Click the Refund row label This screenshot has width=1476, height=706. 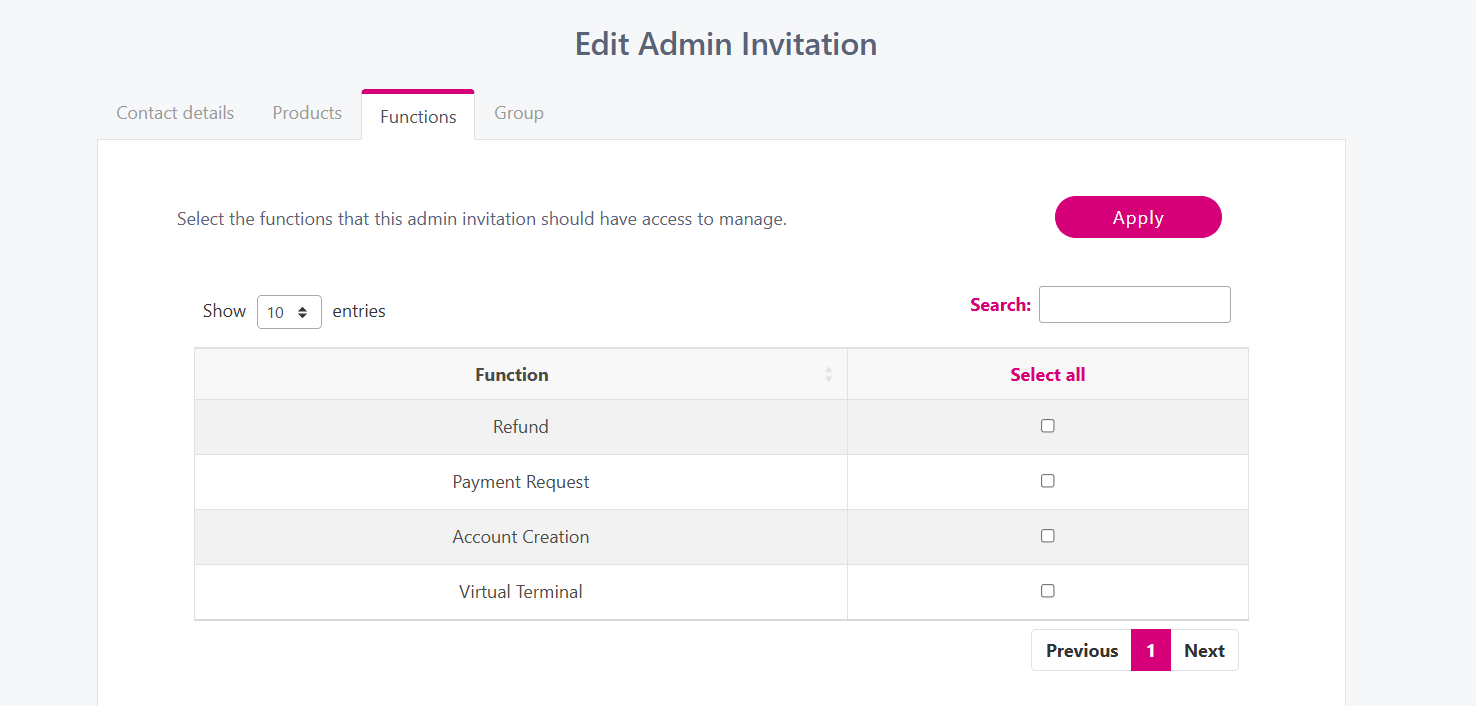pos(520,427)
